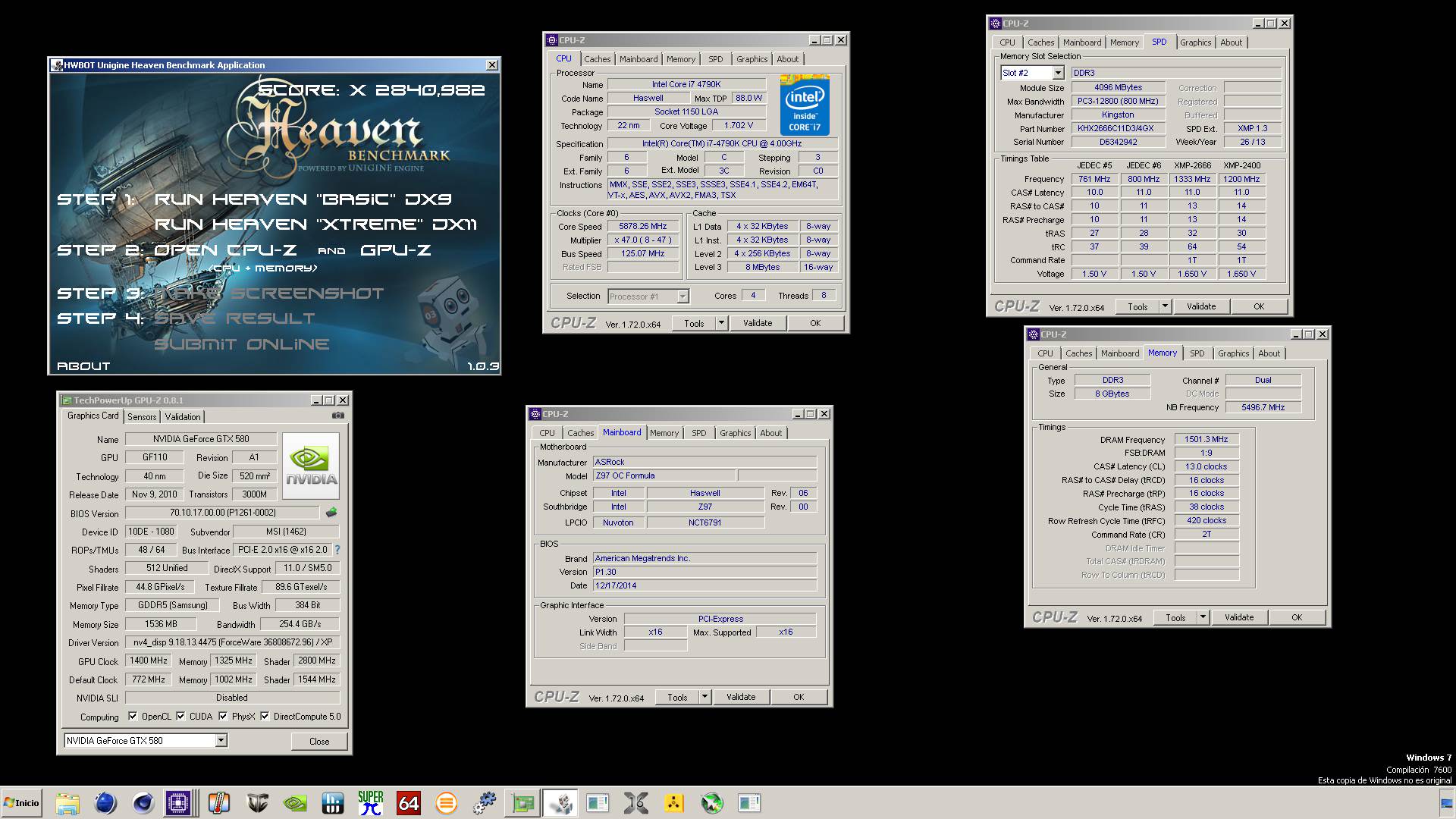Open the Slot #2 memory slot dropdown
This screenshot has width=1456, height=819.
(x=1058, y=73)
